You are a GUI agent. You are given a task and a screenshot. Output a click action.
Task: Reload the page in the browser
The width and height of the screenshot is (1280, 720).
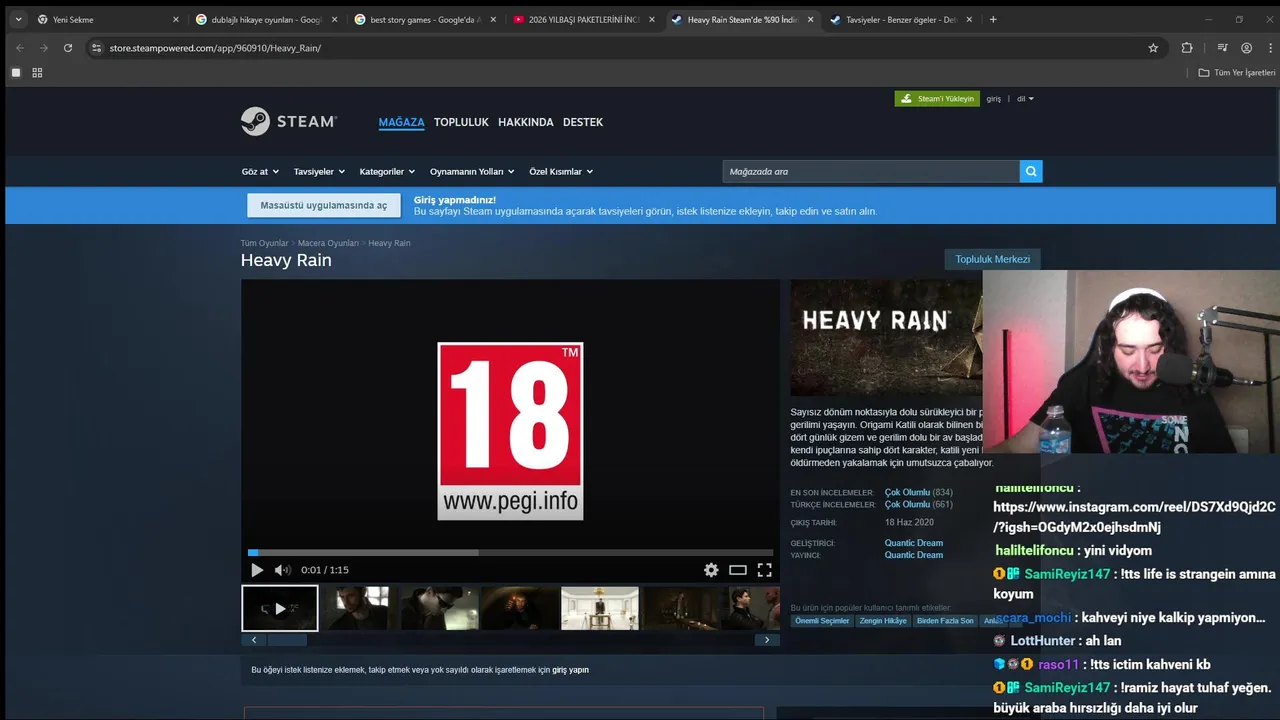pos(68,47)
